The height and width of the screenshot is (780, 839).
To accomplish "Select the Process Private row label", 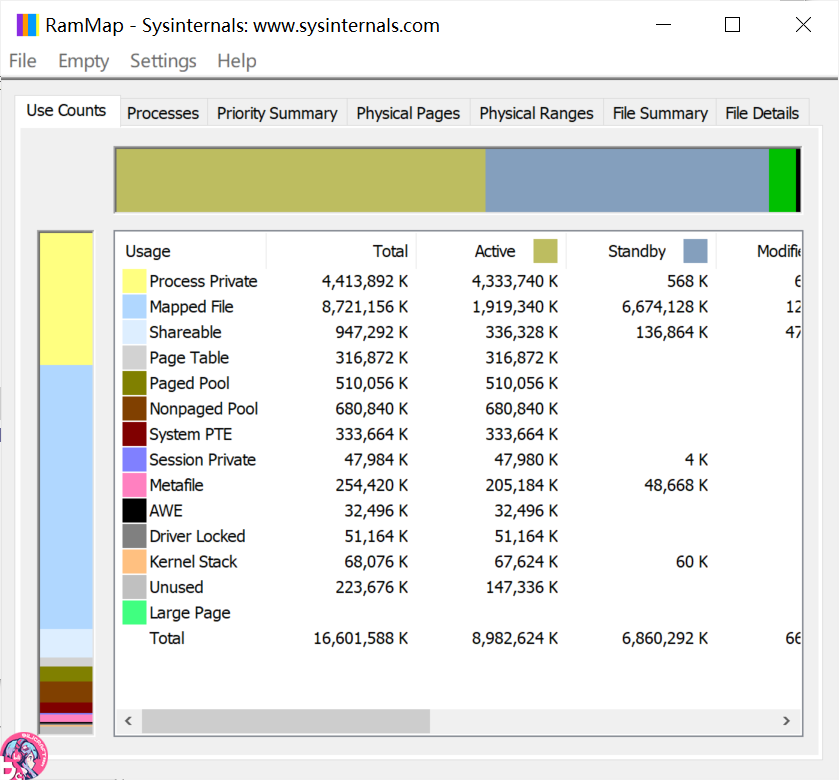I will coord(203,281).
